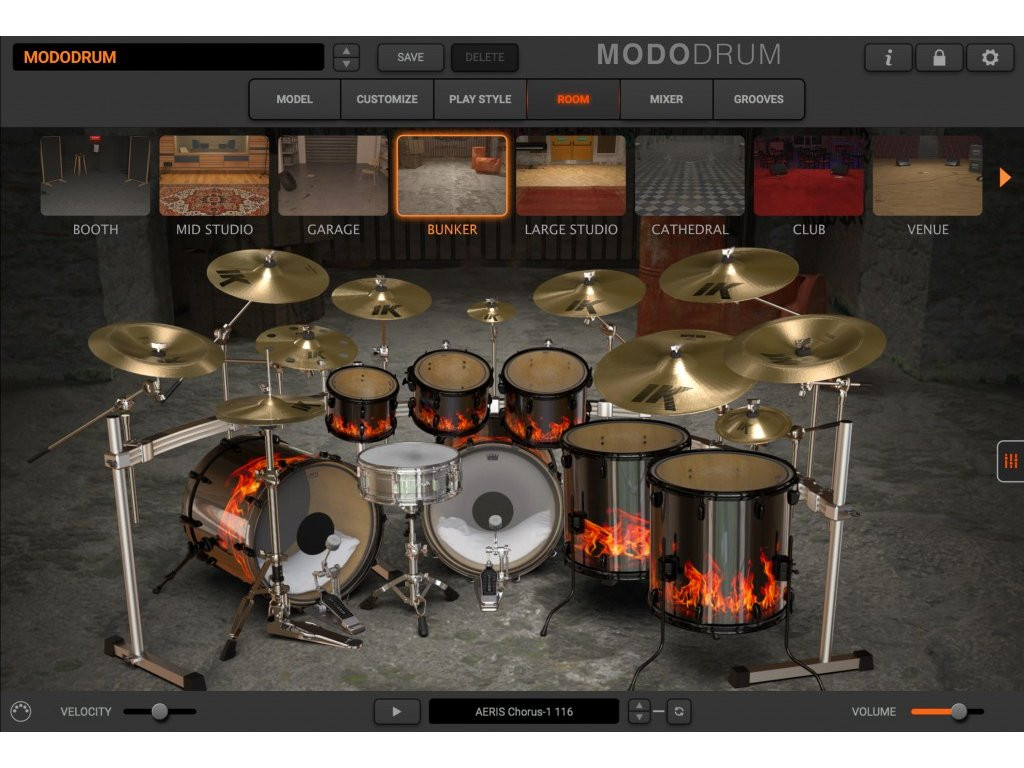Select the CATHEDRAL room
1024x768 pixels.
coord(690,172)
